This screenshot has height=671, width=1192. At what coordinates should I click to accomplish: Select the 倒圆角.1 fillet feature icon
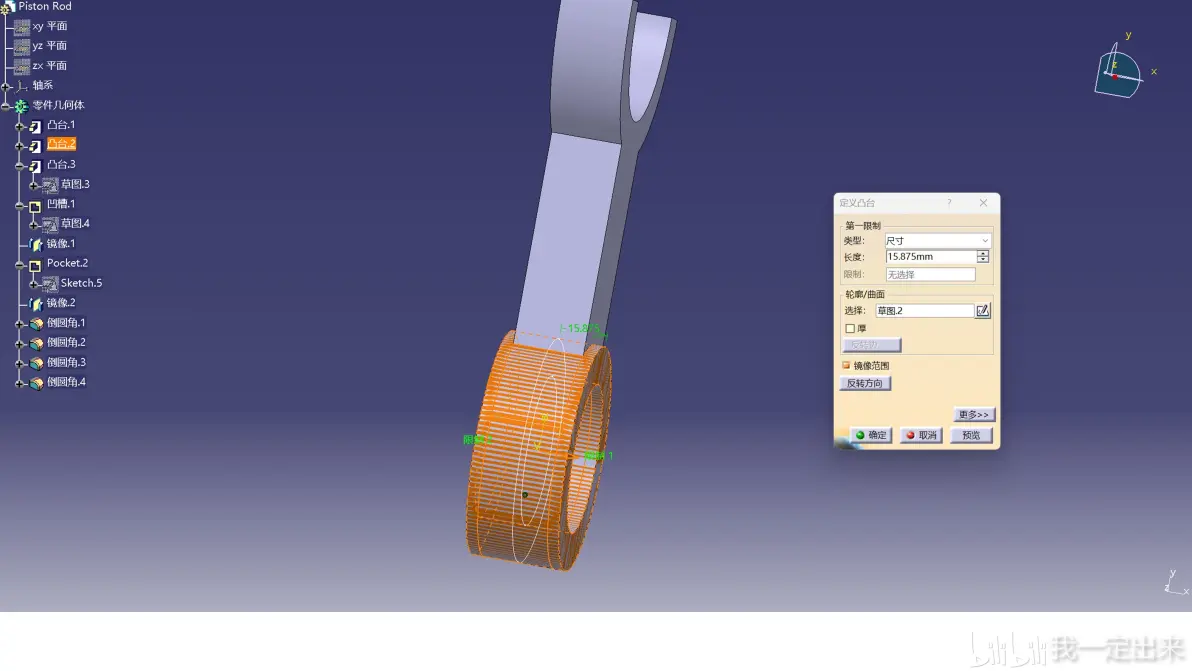[36, 323]
